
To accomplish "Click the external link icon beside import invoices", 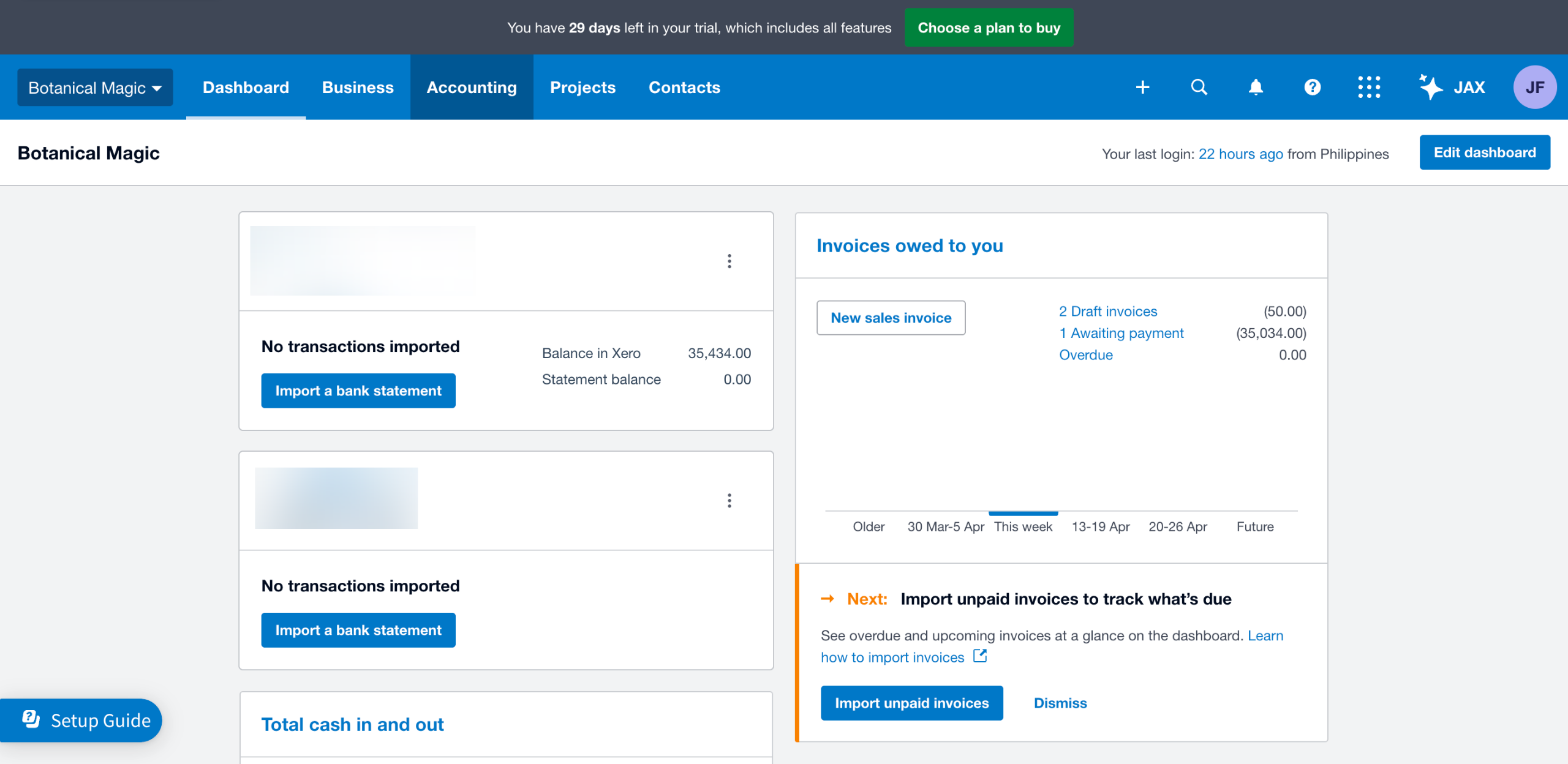I will pos(980,656).
